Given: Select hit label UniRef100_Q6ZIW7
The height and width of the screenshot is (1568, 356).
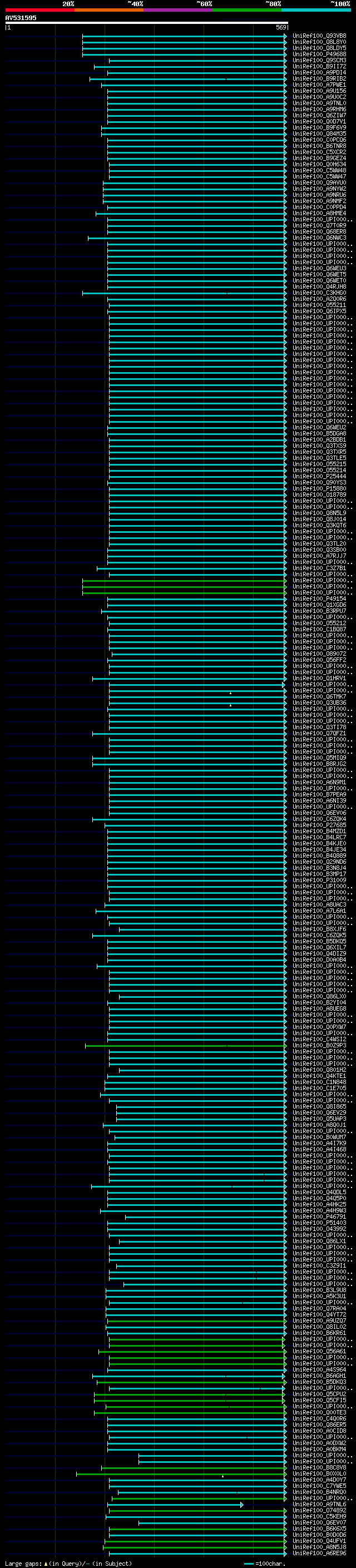Looking at the screenshot, I should pos(319,116).
